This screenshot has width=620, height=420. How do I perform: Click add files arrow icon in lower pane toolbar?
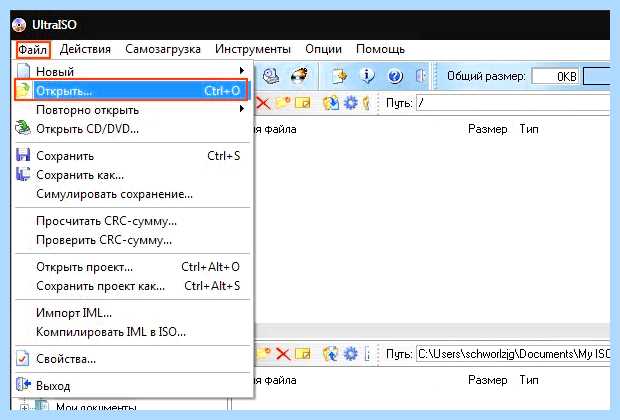coord(331,354)
